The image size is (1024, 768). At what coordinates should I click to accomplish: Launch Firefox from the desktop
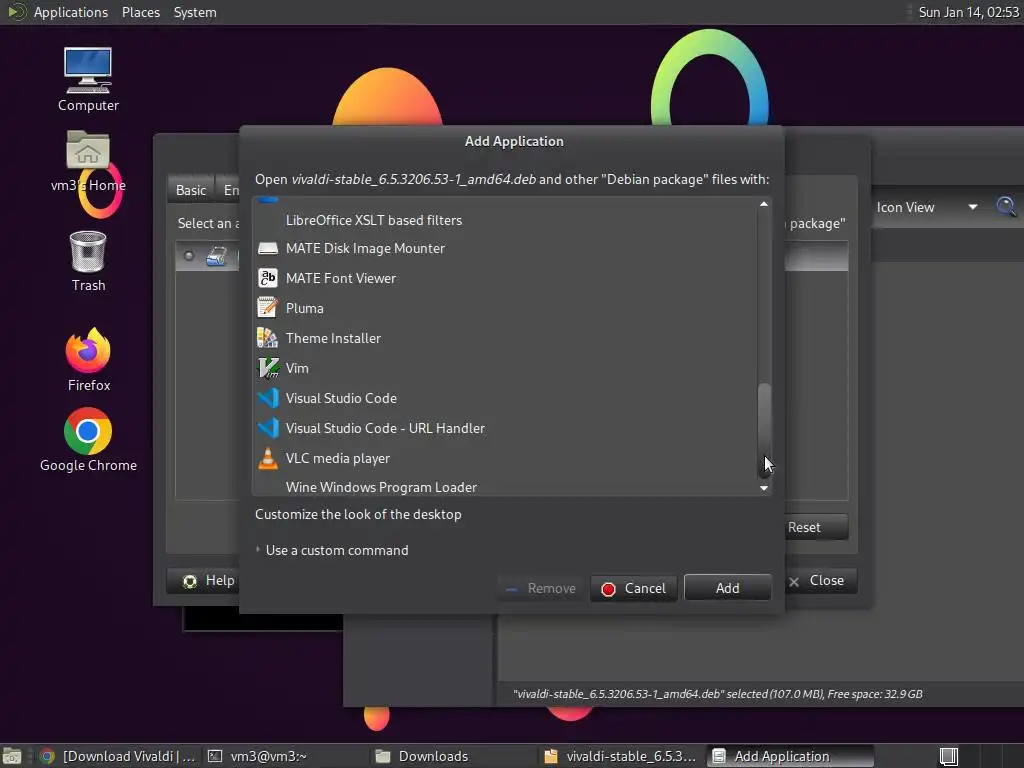(x=88, y=351)
